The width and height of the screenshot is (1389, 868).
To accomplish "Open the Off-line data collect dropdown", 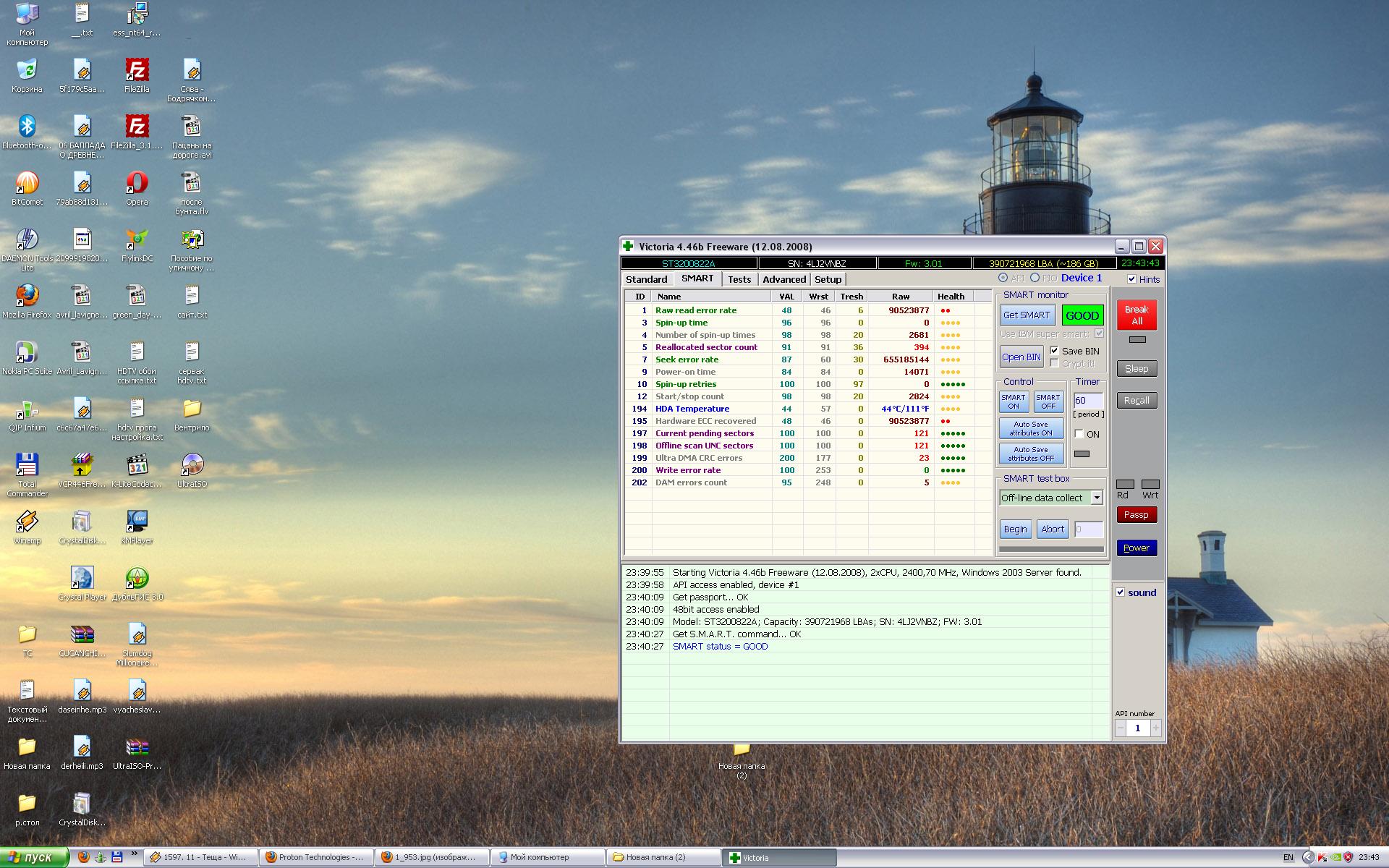I will pos(1097,498).
